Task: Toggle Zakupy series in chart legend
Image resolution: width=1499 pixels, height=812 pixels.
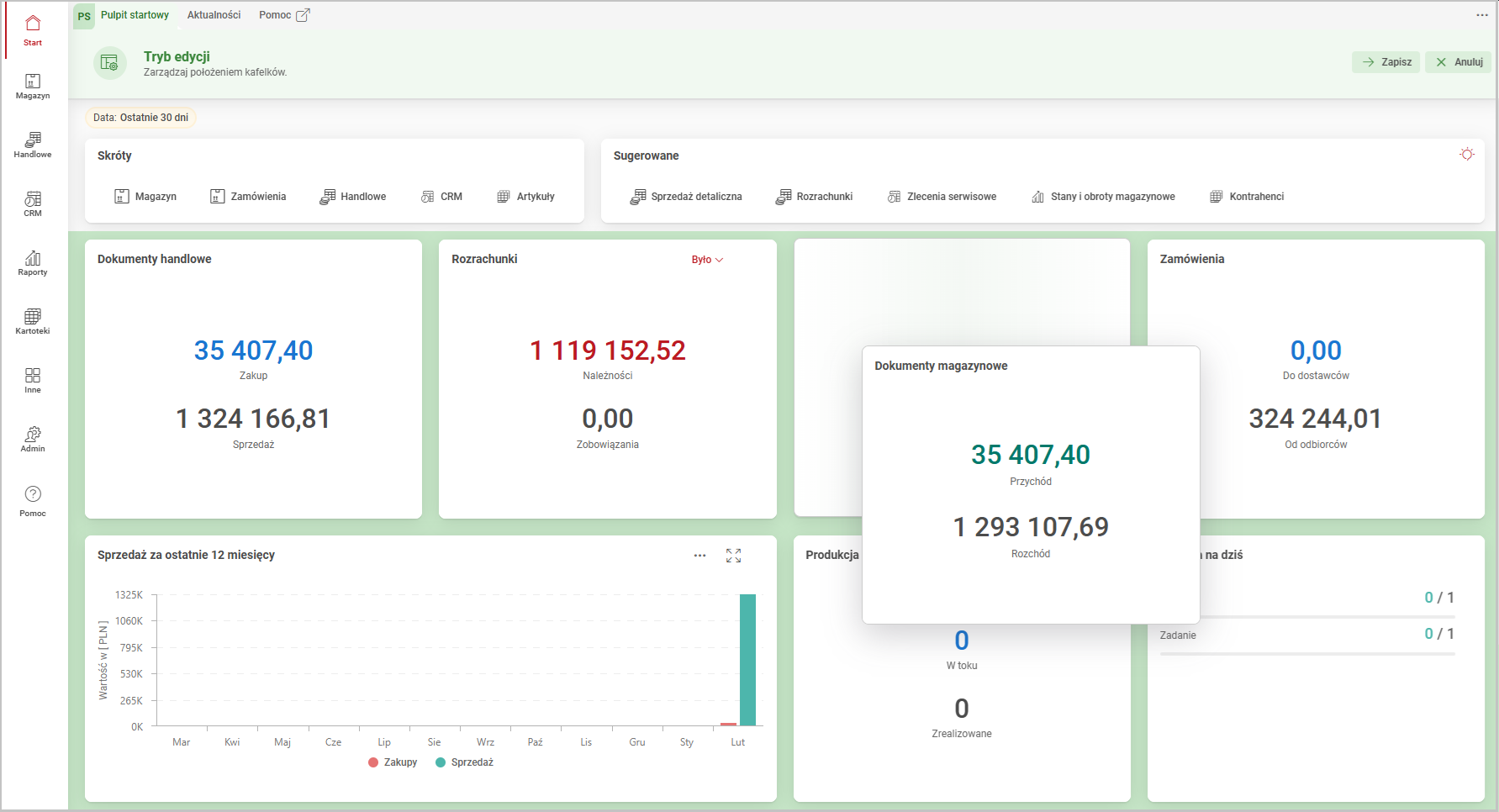Action: 393,762
